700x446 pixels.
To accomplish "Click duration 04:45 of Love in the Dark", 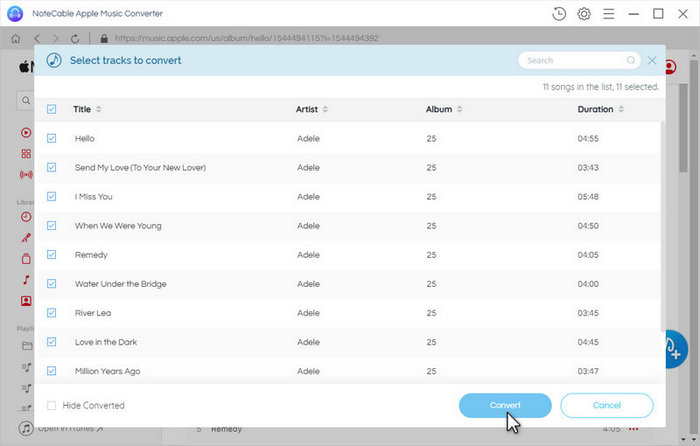I will tap(588, 342).
